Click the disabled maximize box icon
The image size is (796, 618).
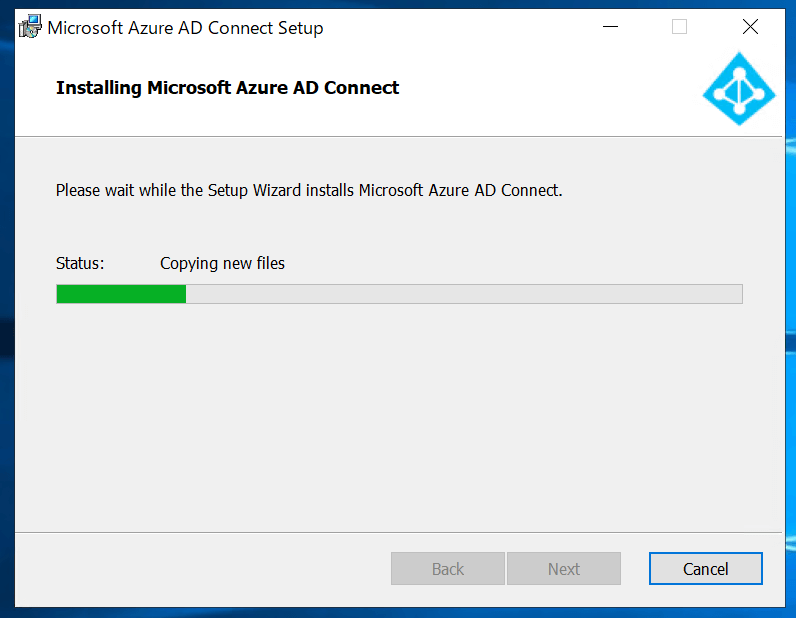pos(679,27)
